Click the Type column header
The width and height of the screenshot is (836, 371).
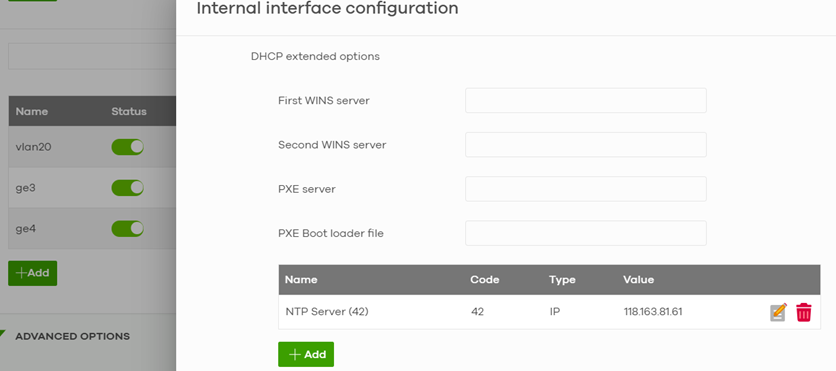coord(562,280)
